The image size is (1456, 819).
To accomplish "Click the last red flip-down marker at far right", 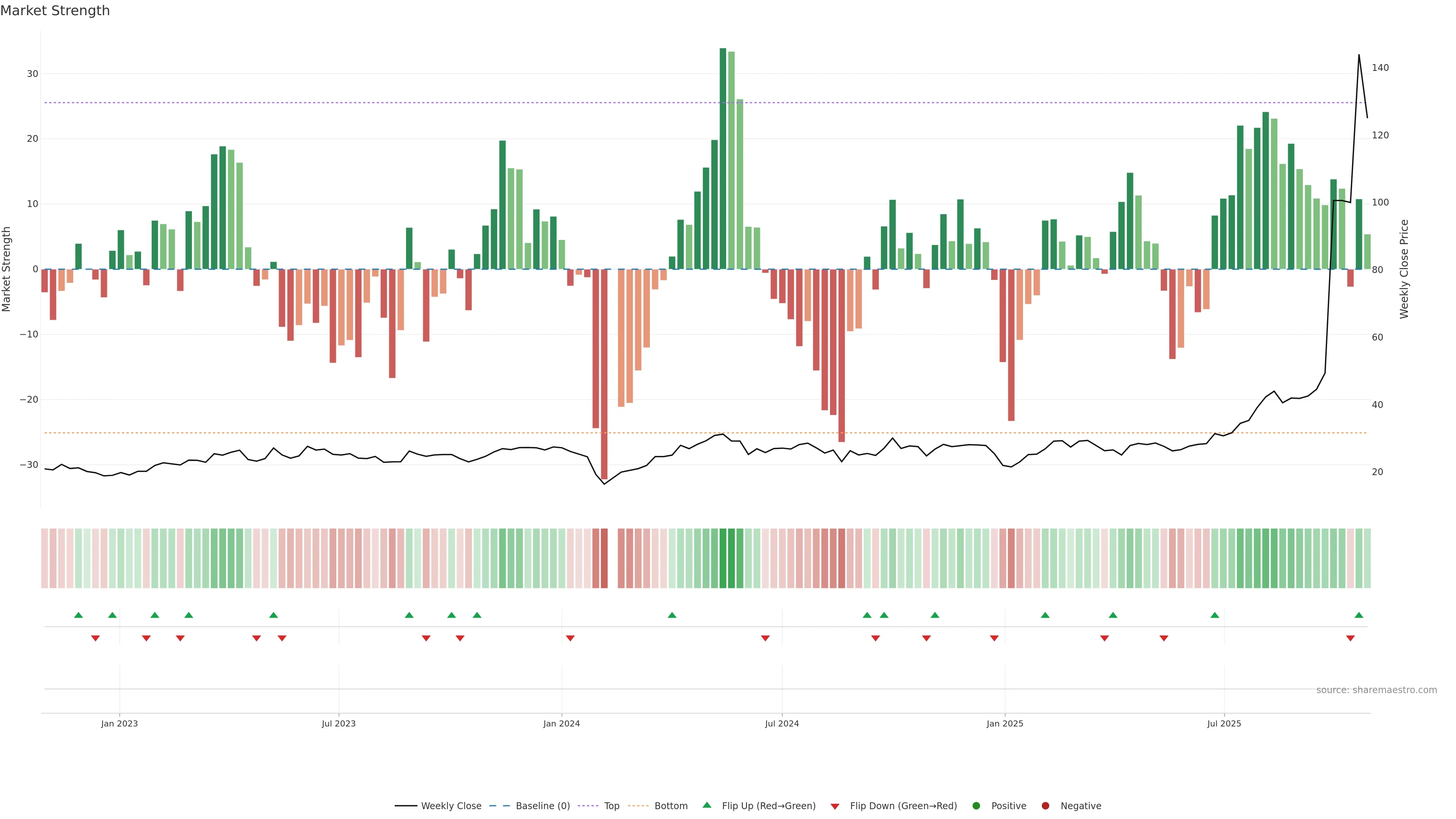I will coord(1350,638).
